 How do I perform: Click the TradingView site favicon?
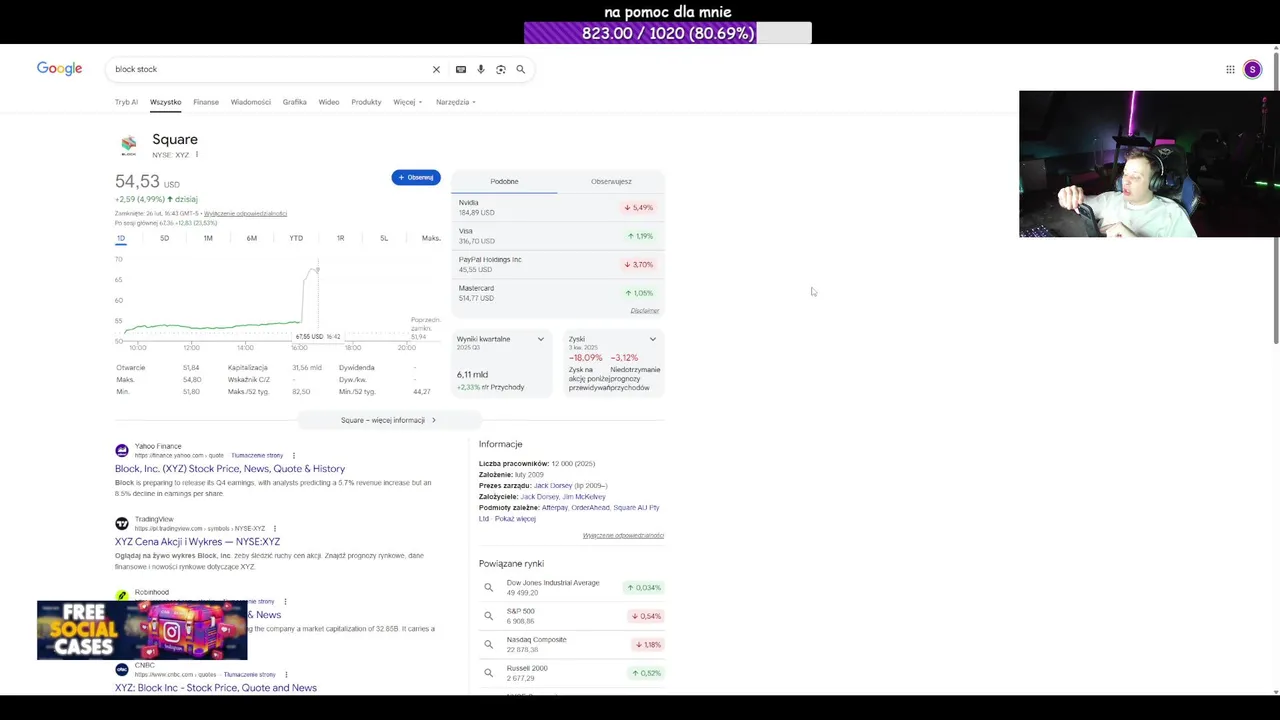[x=122, y=523]
